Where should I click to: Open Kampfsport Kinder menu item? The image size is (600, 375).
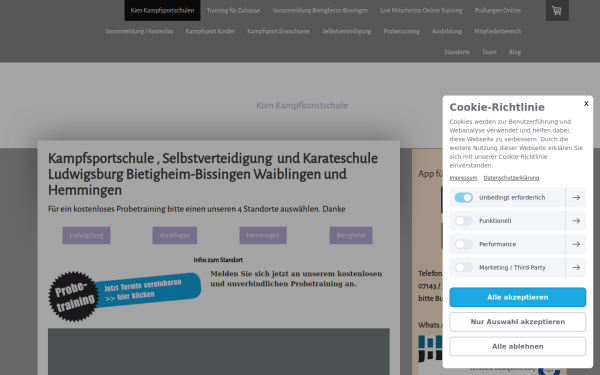(210, 31)
